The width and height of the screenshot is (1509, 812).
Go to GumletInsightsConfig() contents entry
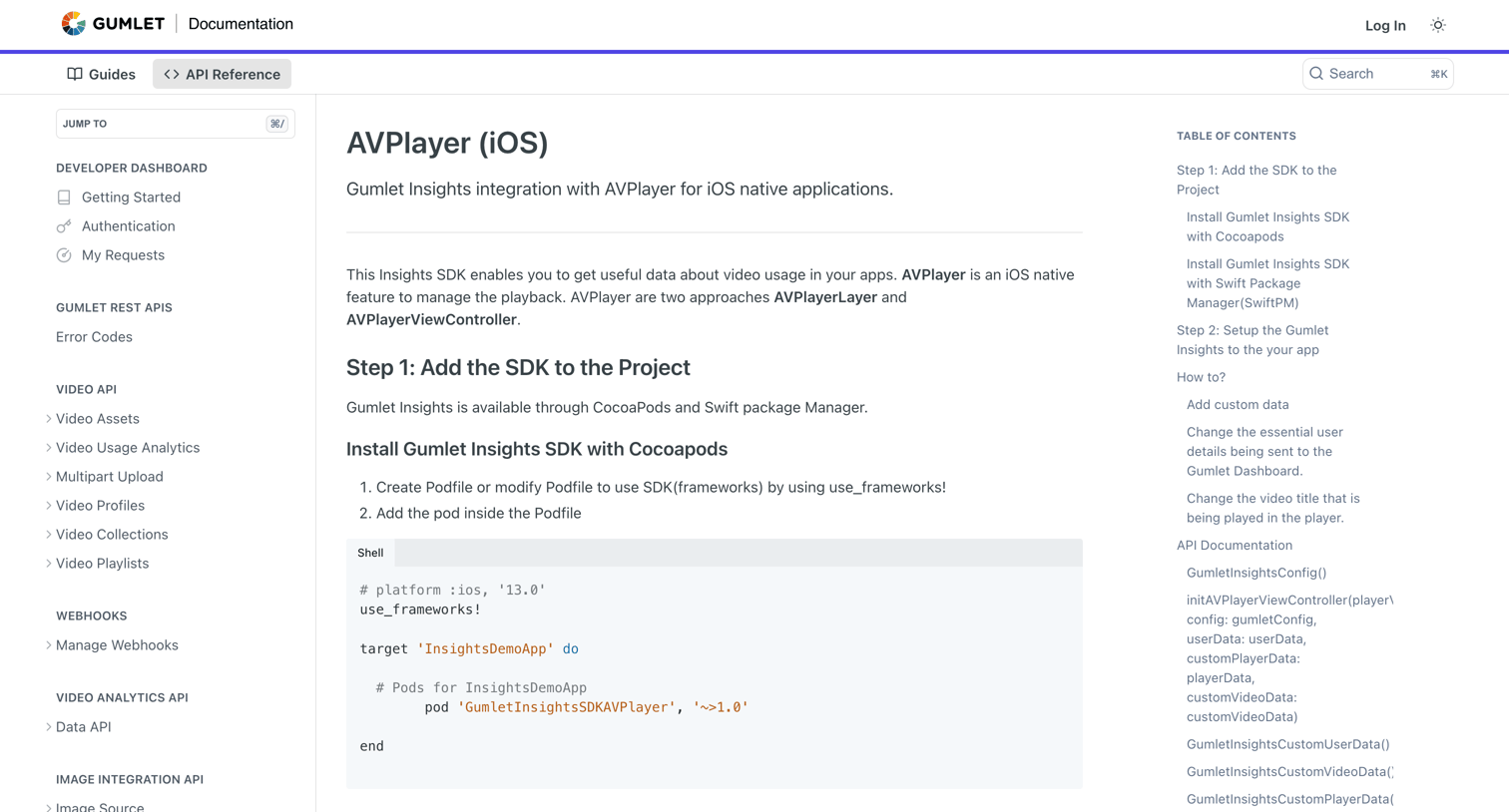1257,573
